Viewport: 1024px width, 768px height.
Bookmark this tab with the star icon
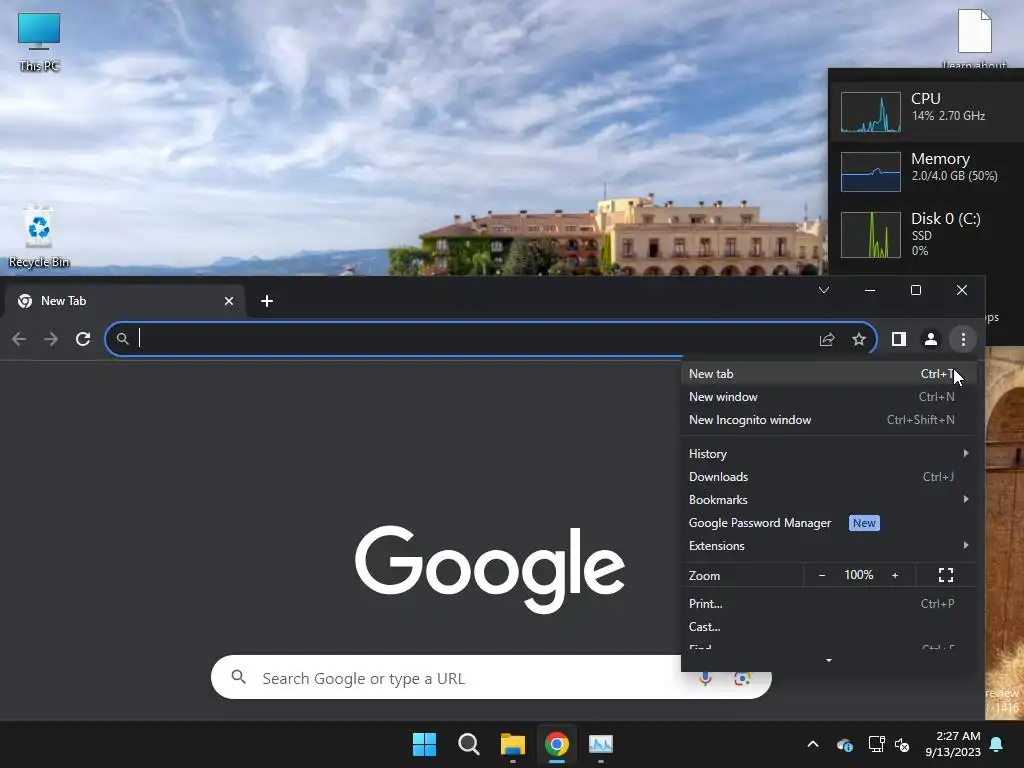click(859, 339)
